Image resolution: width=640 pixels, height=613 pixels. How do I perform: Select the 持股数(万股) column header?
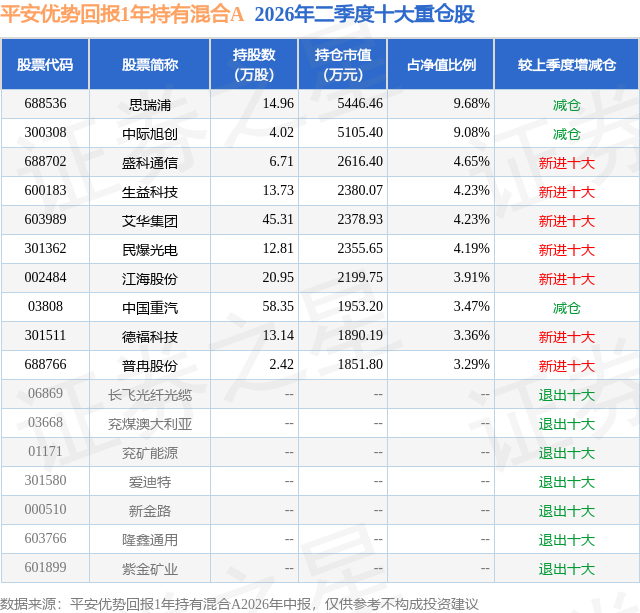coord(254,64)
